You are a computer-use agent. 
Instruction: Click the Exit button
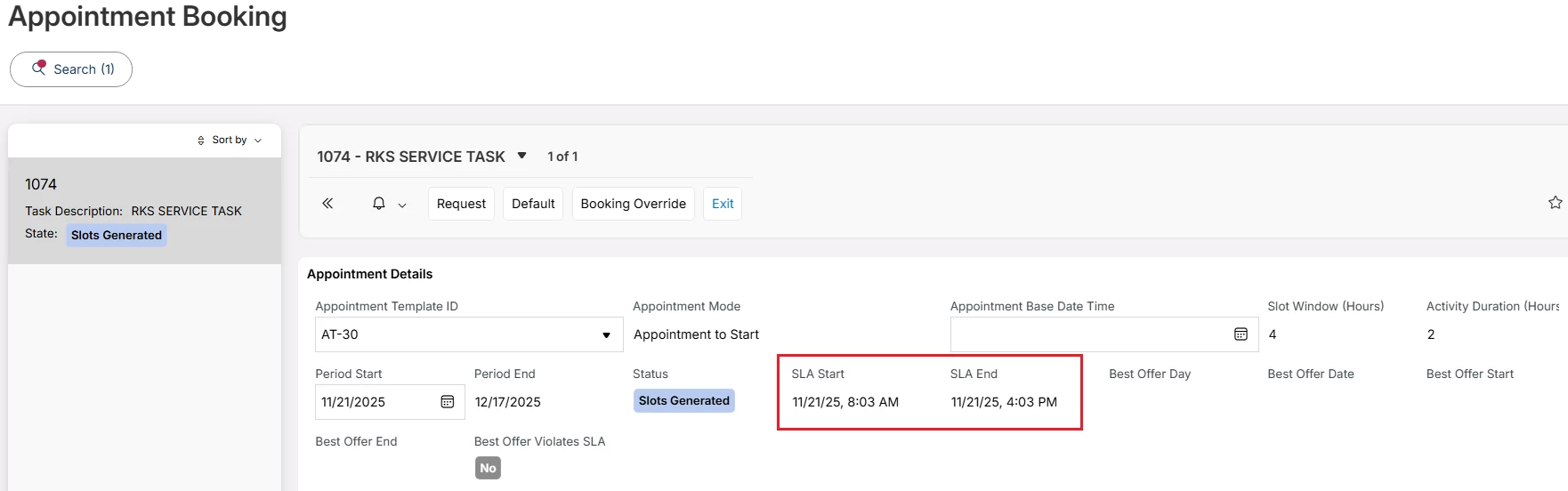(723, 204)
